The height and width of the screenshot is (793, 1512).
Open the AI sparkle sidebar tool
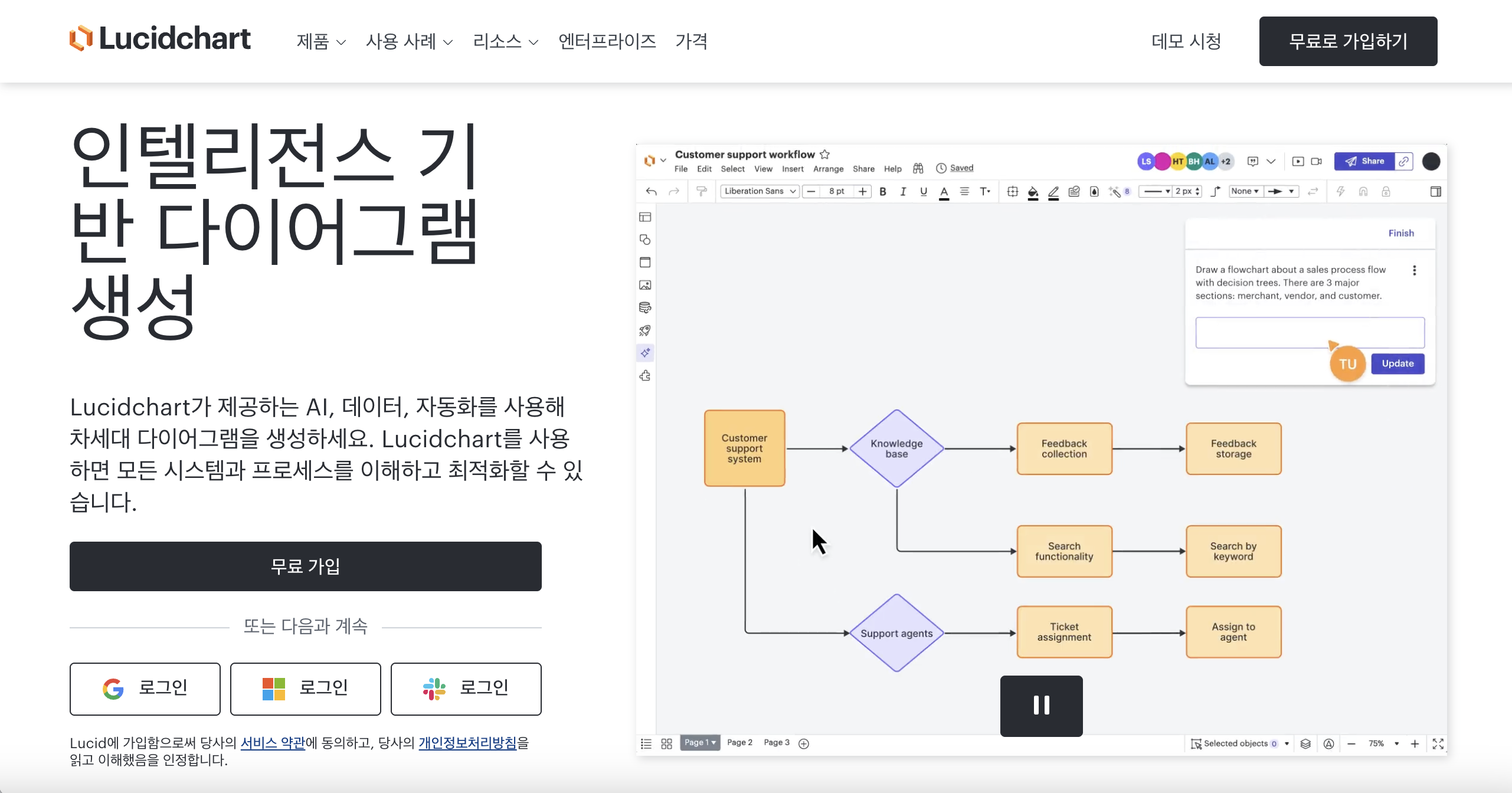tap(645, 353)
